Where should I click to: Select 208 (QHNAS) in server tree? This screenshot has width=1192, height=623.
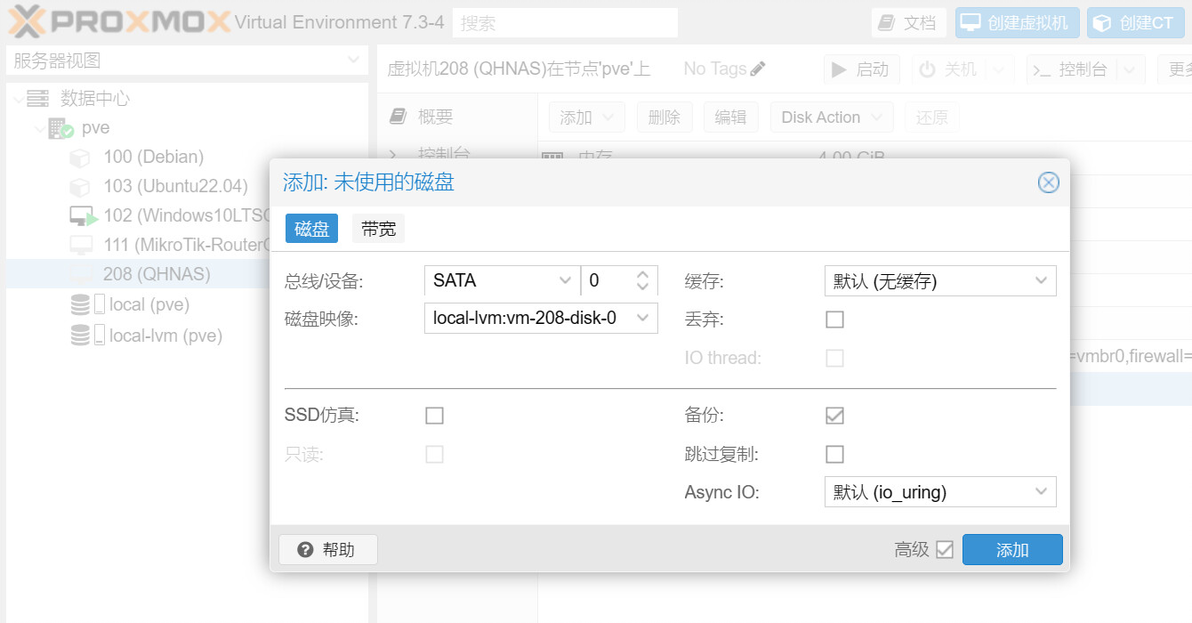tap(157, 274)
